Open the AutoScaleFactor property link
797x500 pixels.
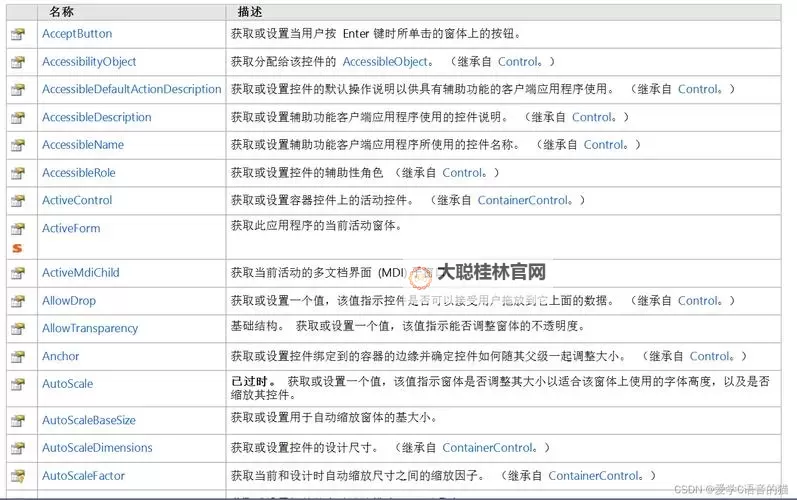point(83,476)
